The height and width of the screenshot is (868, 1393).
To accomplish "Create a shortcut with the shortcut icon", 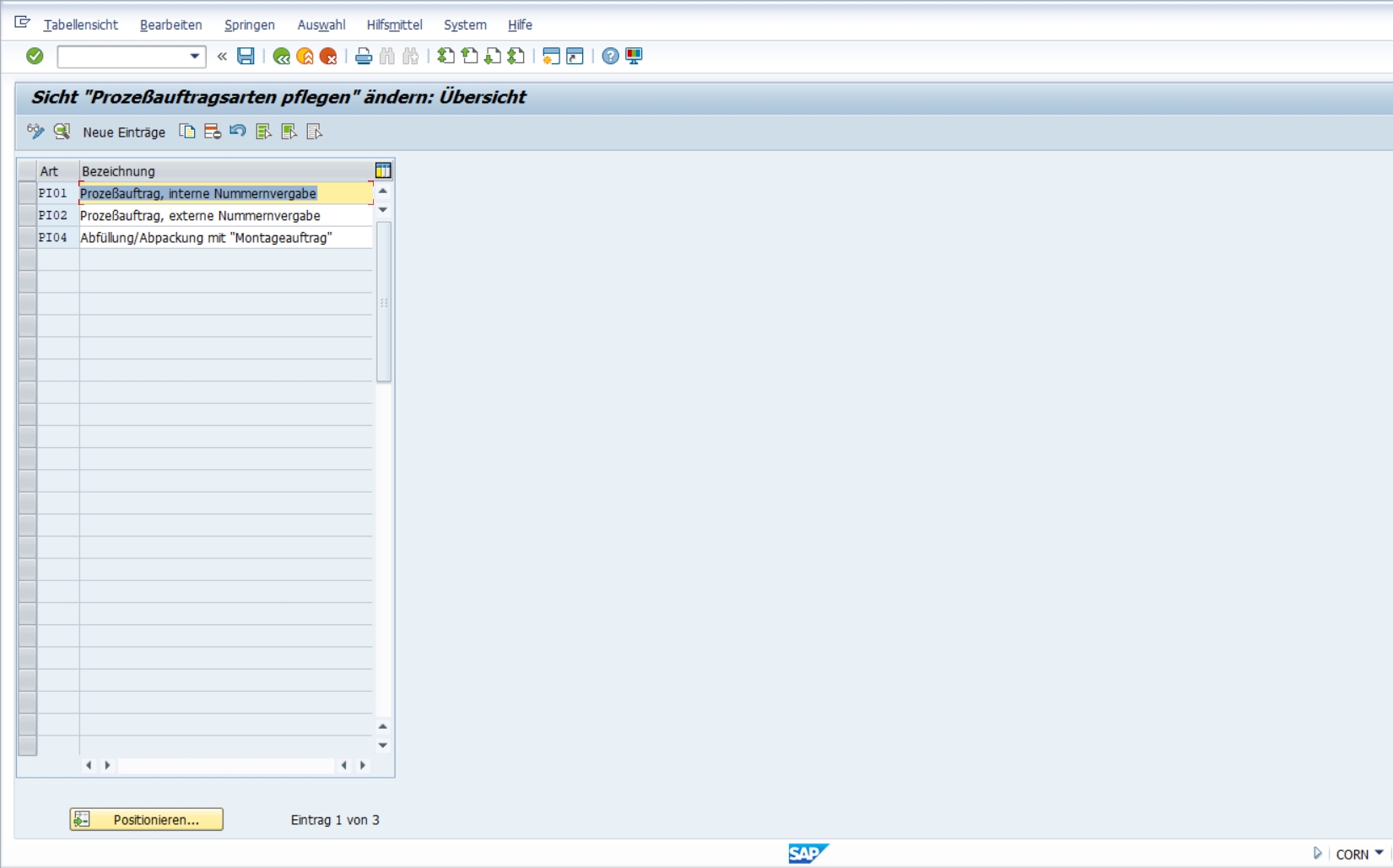I will (x=575, y=57).
